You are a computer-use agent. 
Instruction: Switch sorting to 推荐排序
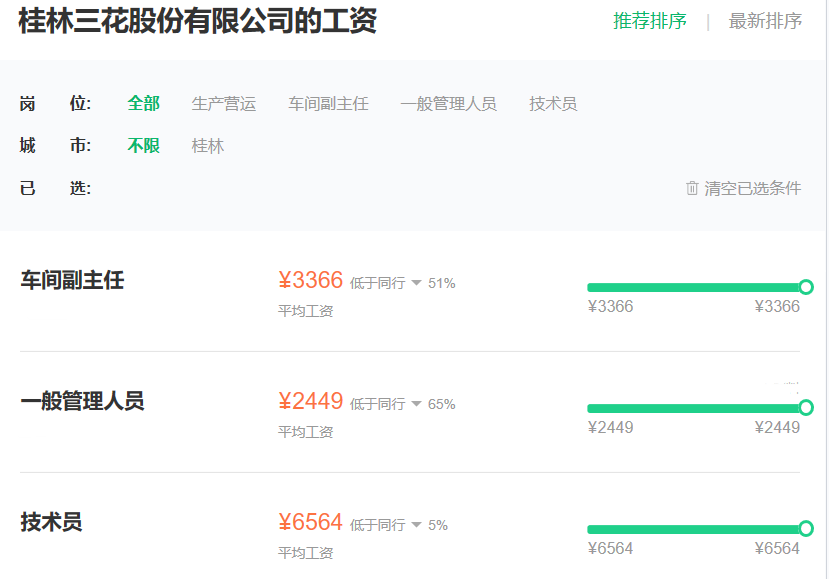(650, 21)
